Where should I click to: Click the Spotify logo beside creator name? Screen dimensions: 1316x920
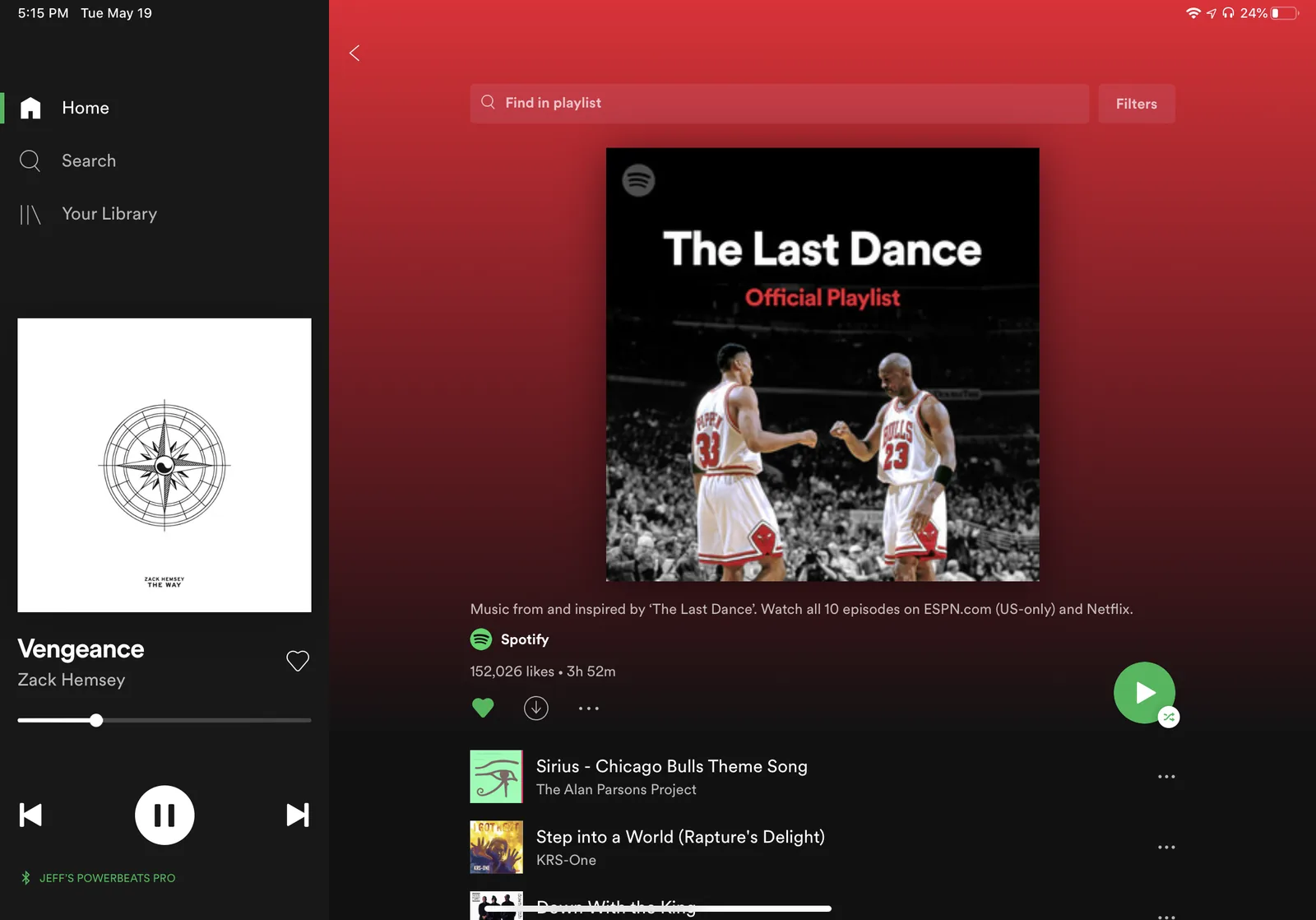(x=481, y=639)
